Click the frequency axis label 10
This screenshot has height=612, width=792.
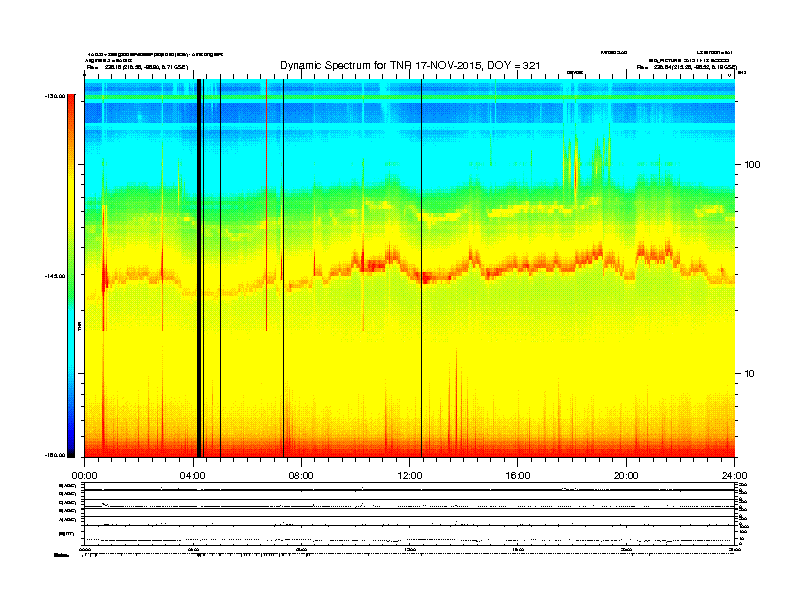tap(750, 374)
